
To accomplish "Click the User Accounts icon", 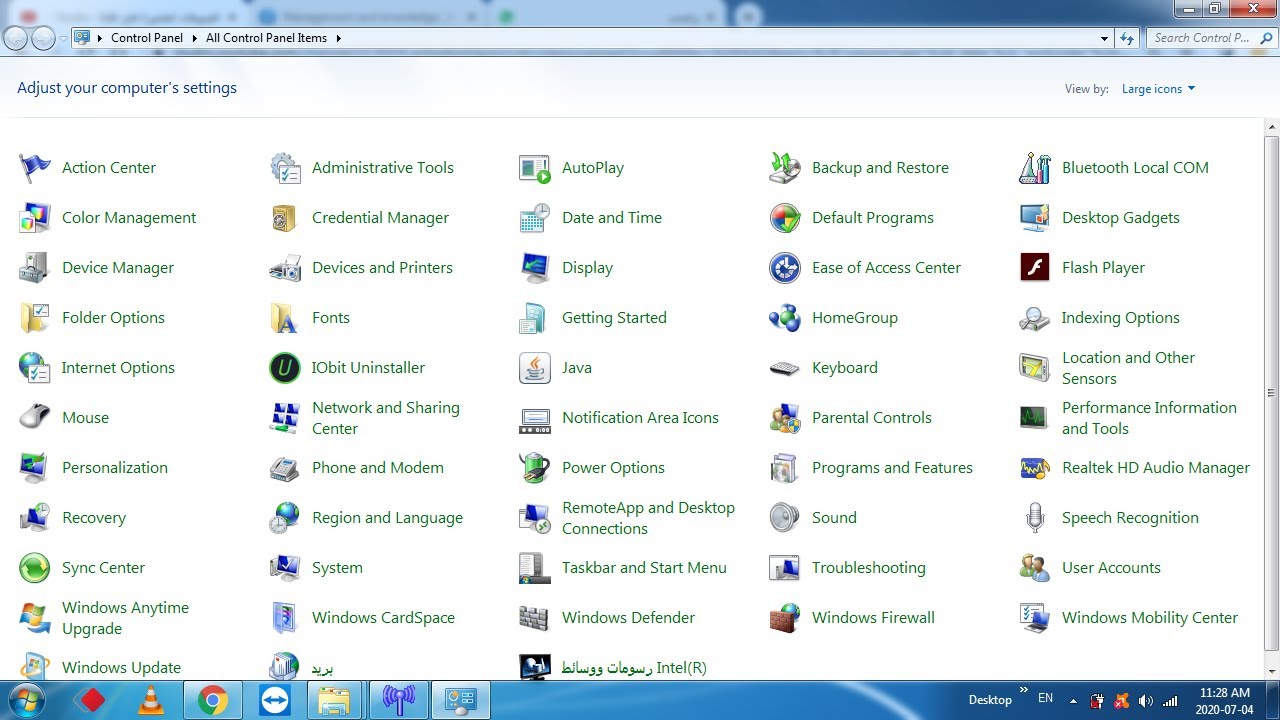I will (x=1035, y=568).
